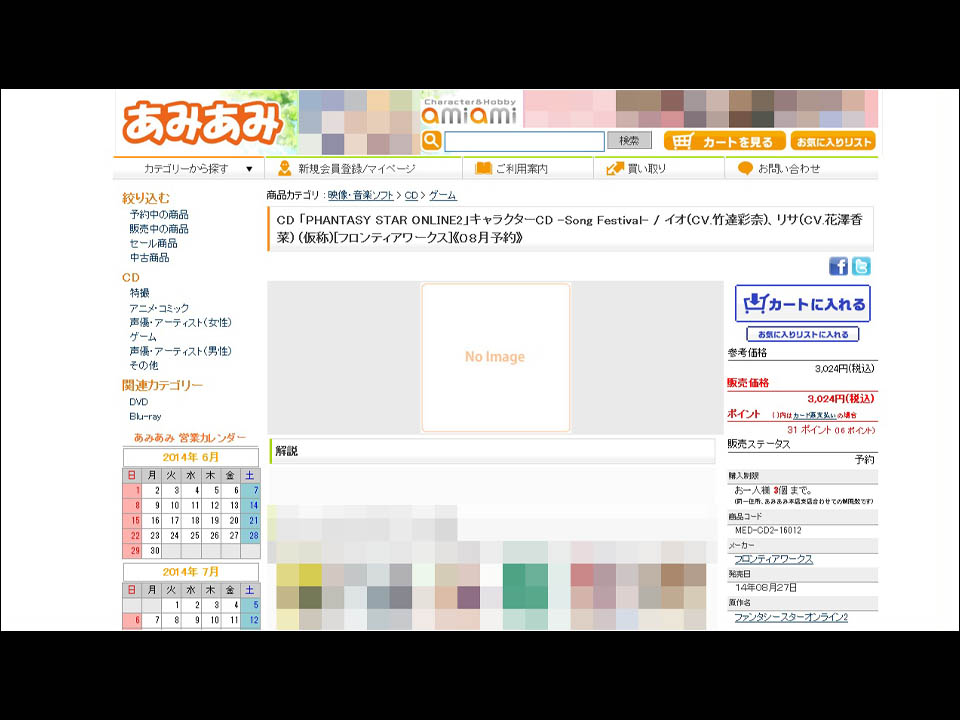The image size is (960, 720).
Task: Open DVD related category
Action: pyautogui.click(x=138, y=402)
